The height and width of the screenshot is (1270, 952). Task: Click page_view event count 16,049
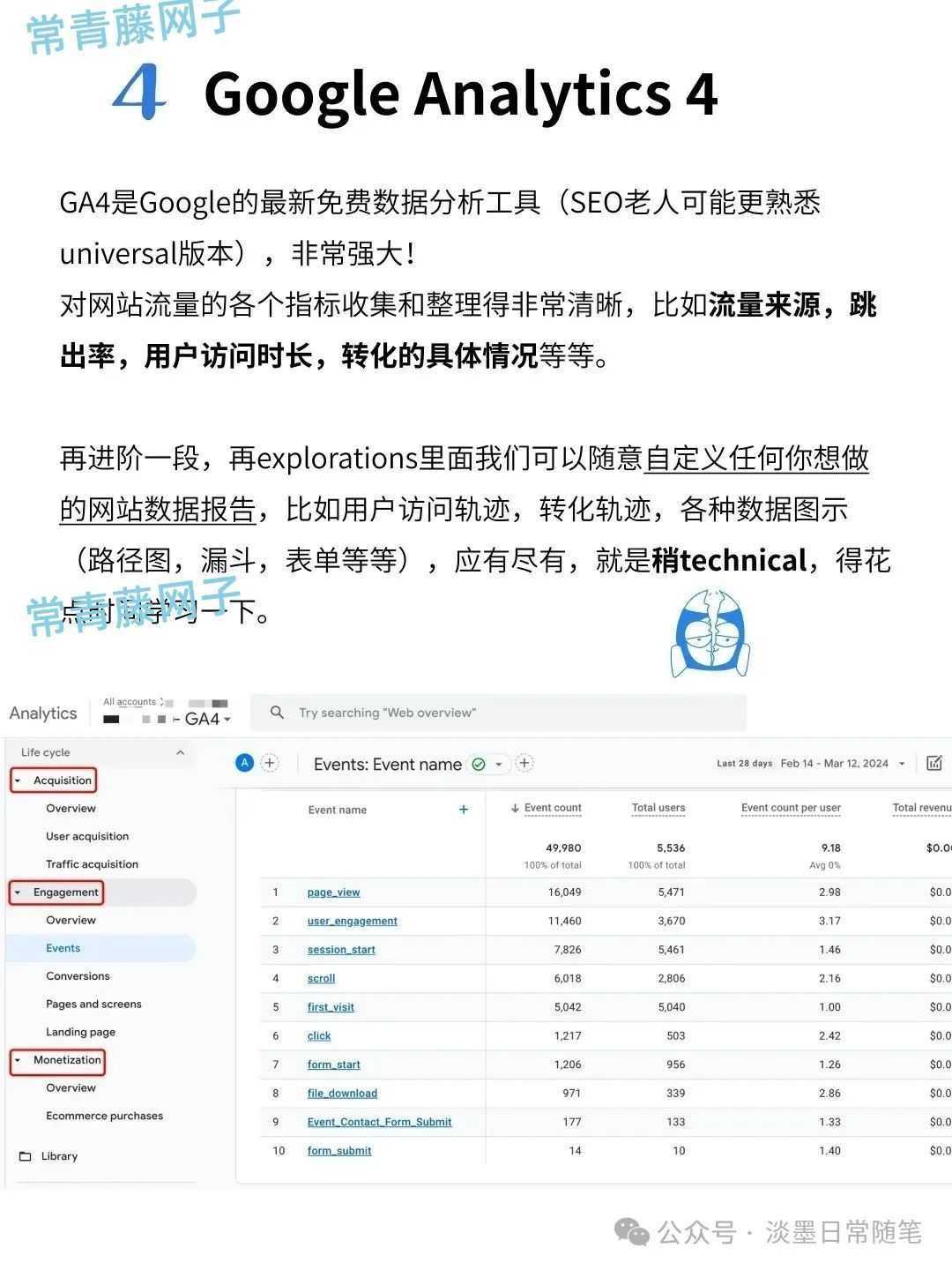(x=565, y=893)
